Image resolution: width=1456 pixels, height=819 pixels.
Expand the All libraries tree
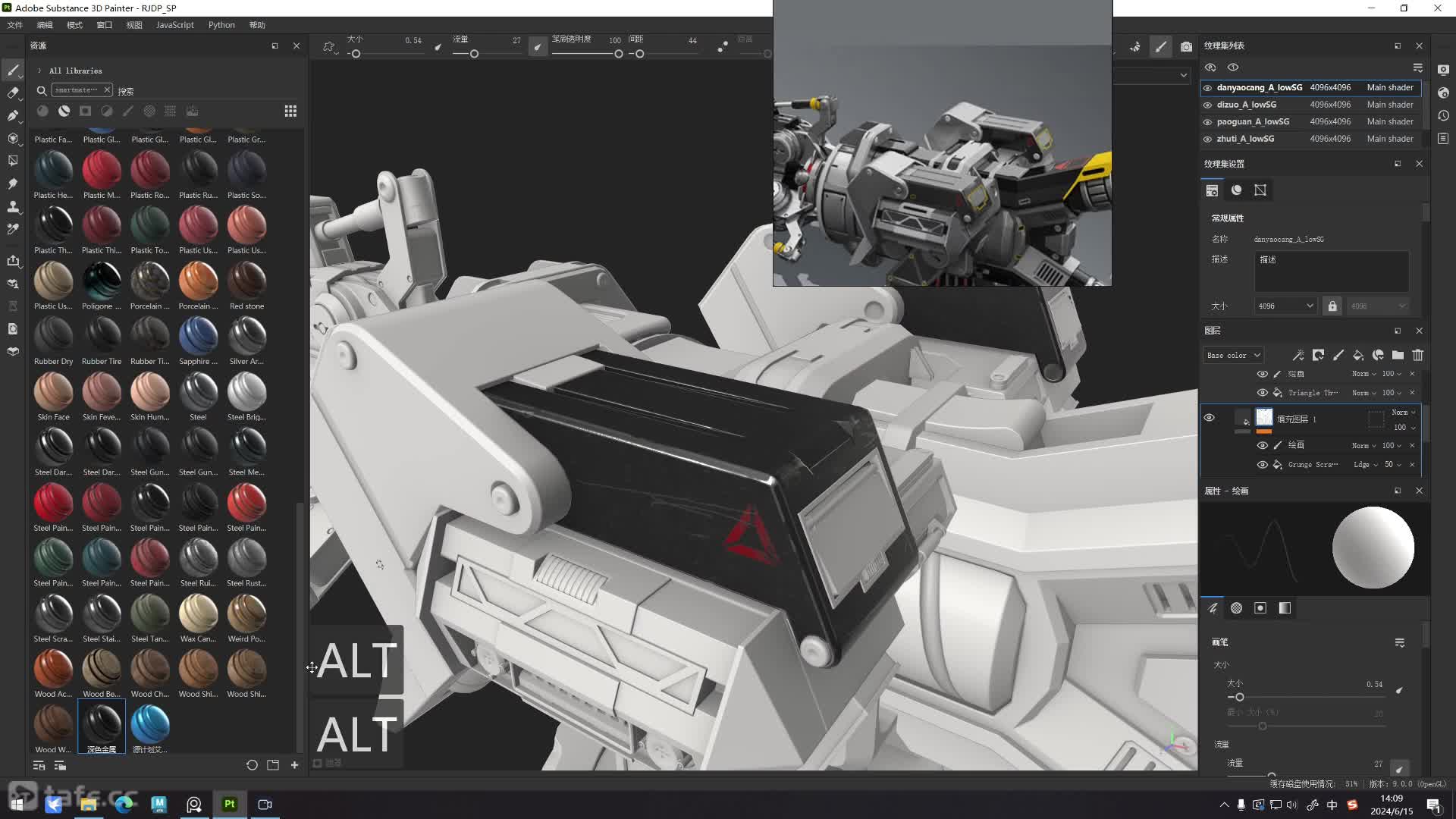39,71
